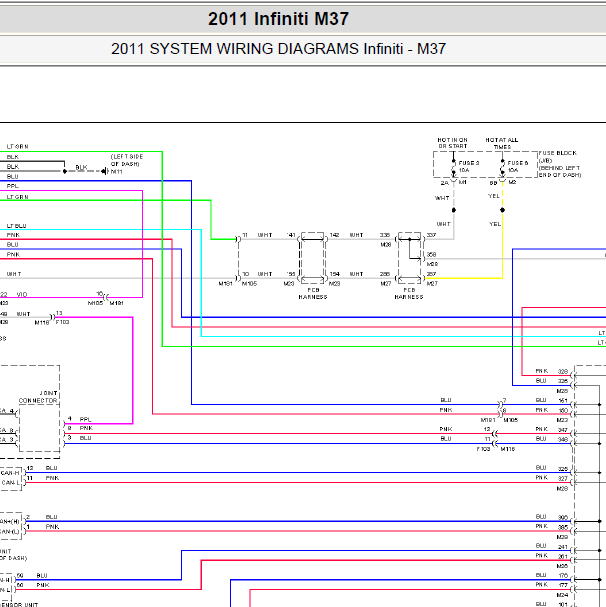Click the "FUSE 3 10A" fuse label
The width and height of the screenshot is (606, 607).
(469, 166)
